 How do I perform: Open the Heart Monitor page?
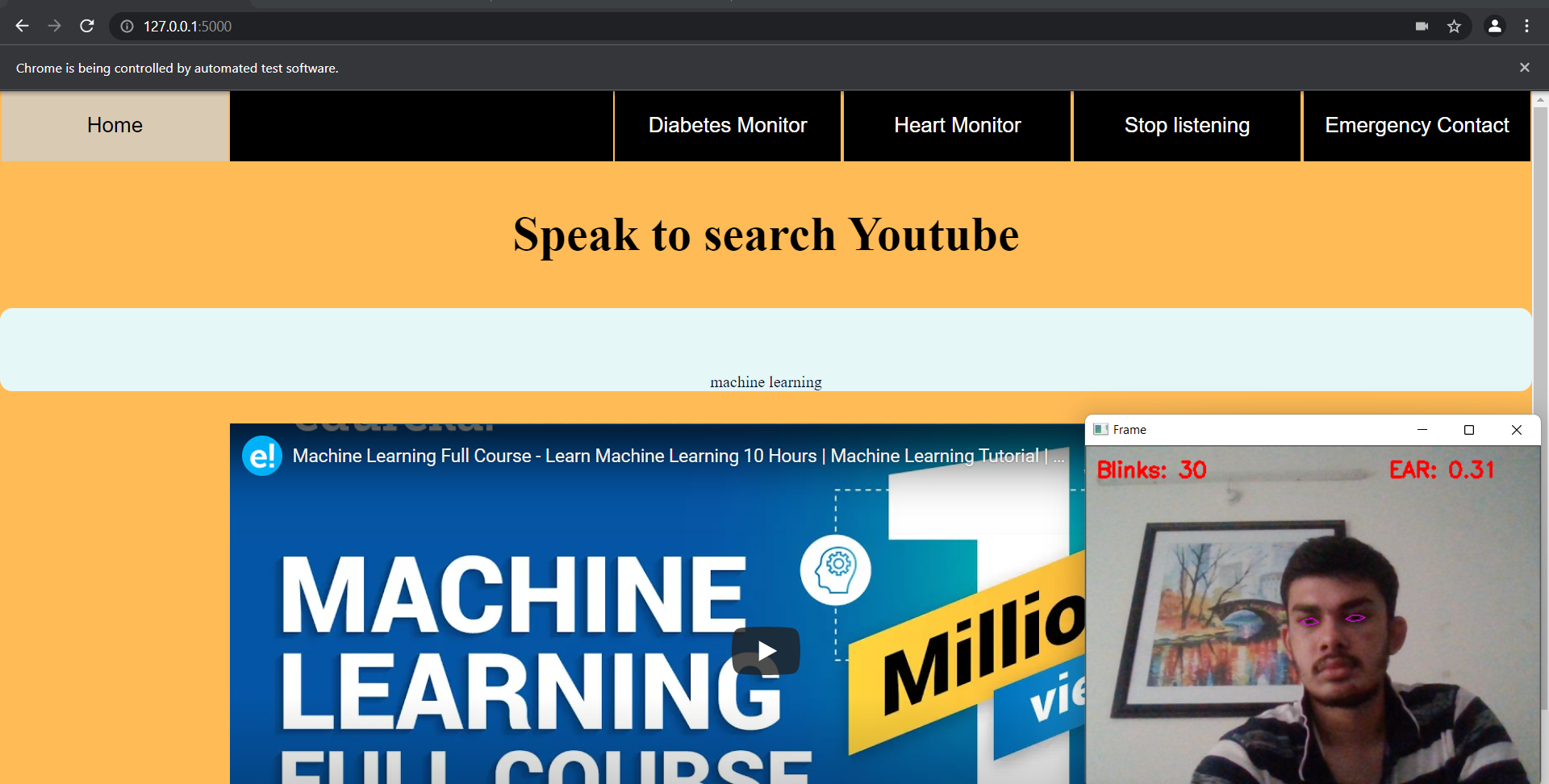(958, 126)
